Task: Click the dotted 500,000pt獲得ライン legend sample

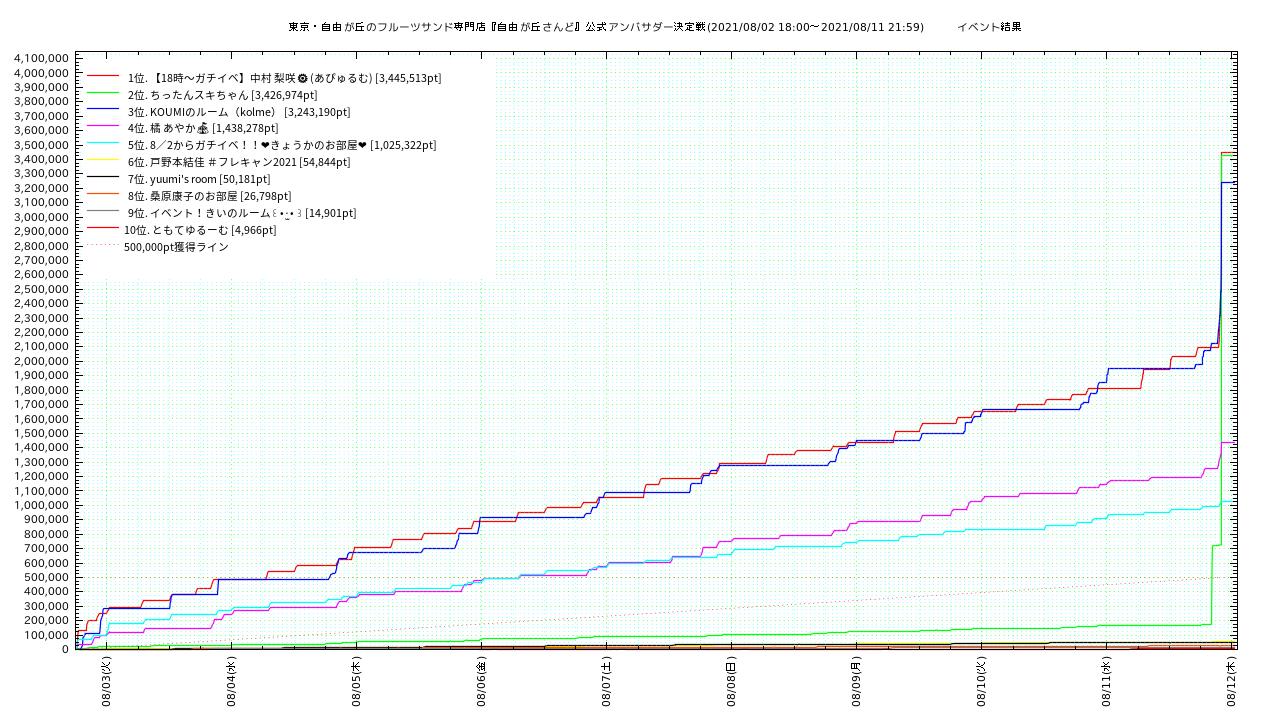Action: pos(103,246)
